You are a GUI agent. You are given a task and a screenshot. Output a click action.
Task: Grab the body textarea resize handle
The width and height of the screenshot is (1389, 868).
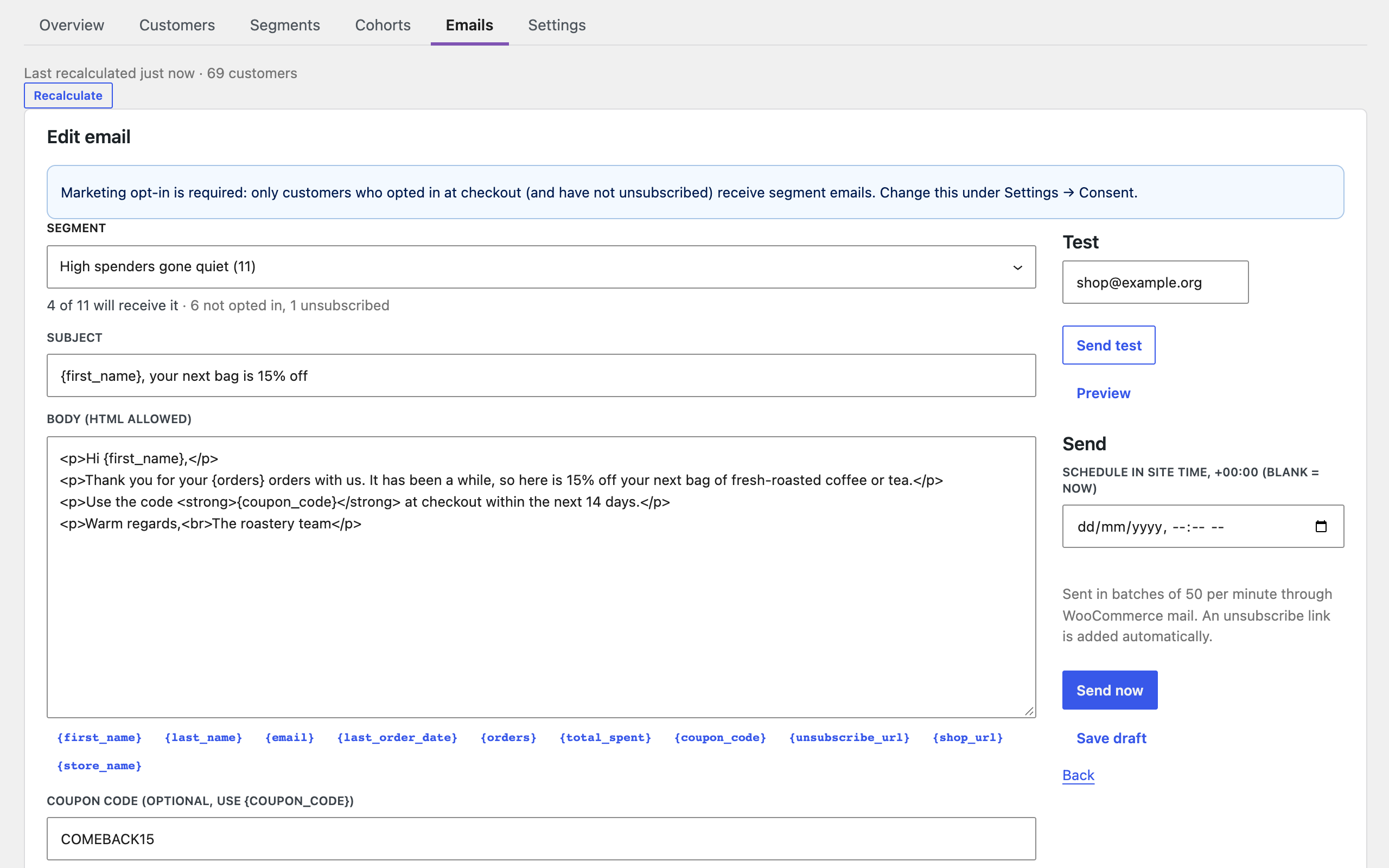[1029, 711]
